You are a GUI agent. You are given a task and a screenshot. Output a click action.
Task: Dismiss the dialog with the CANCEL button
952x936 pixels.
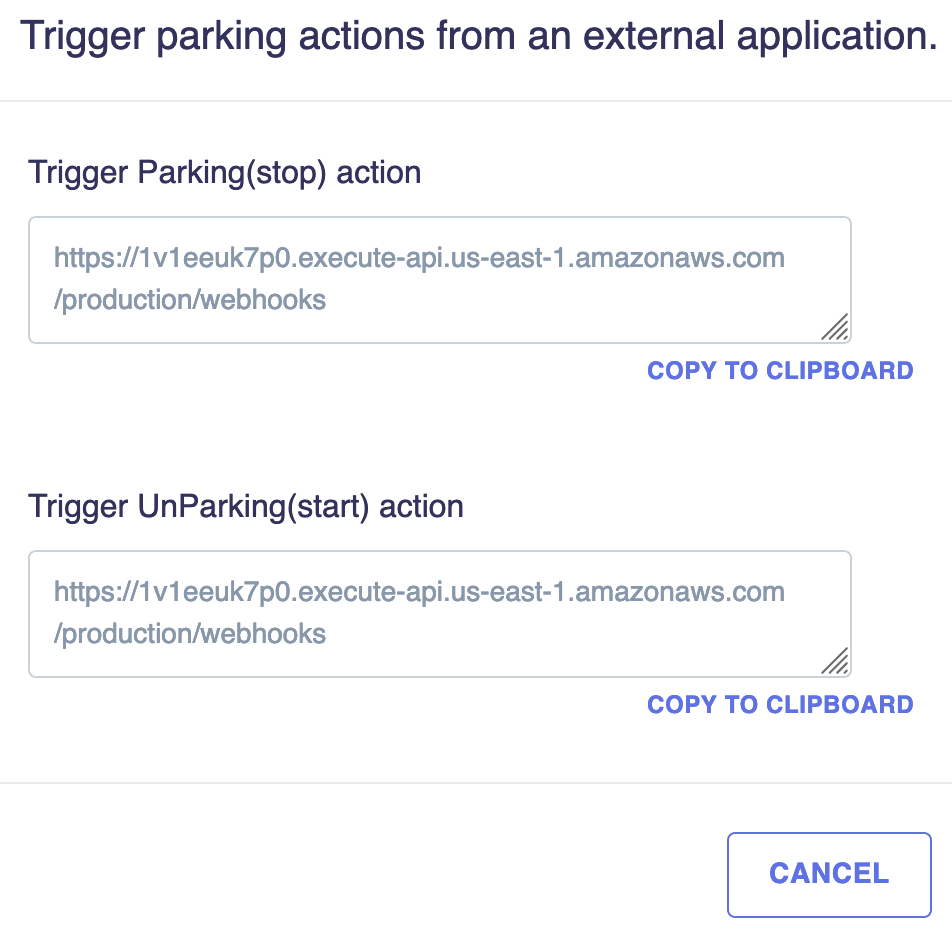point(829,874)
